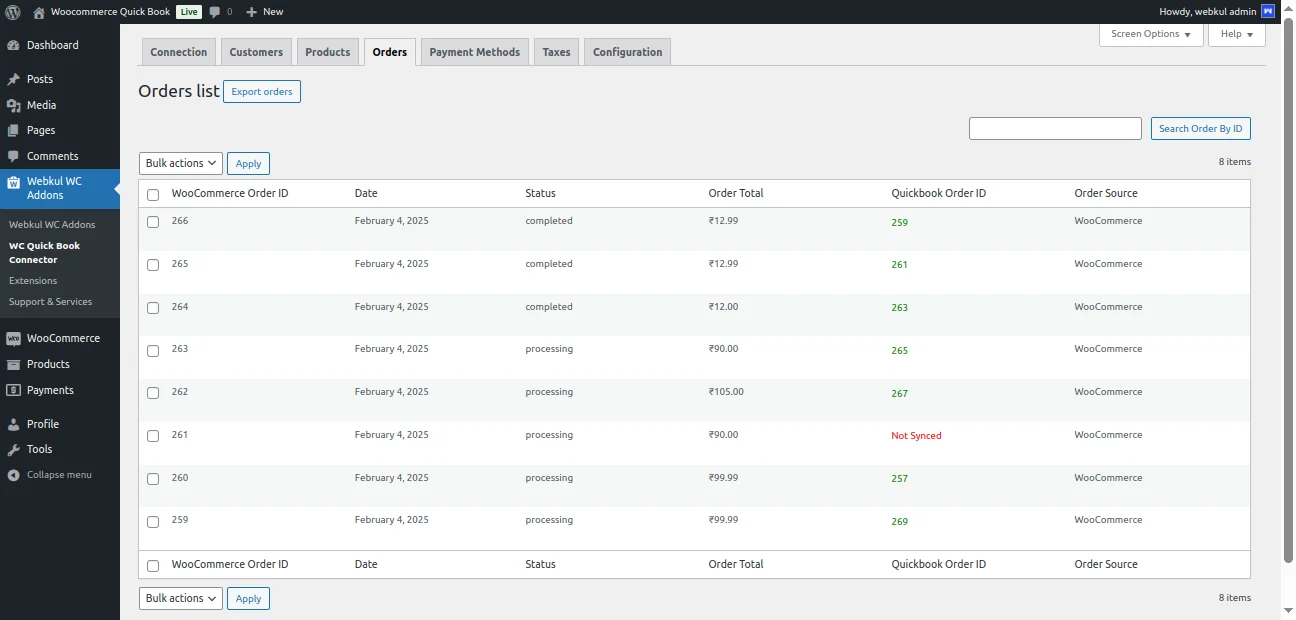
Task: Click the Collapse menu arrow icon
Action: click(x=13, y=475)
